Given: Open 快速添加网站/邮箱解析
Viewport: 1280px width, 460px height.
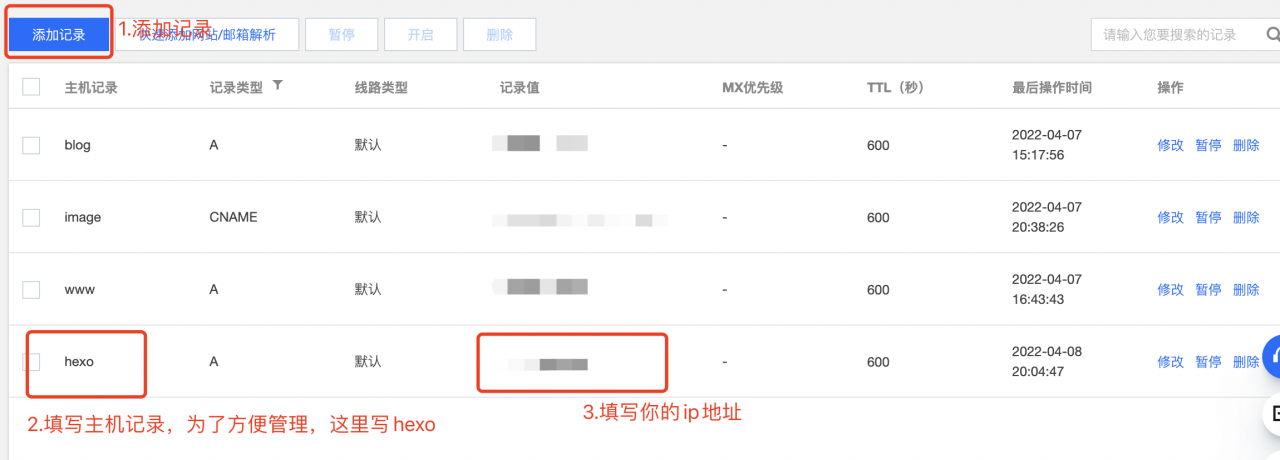Looking at the screenshot, I should tap(219, 35).
